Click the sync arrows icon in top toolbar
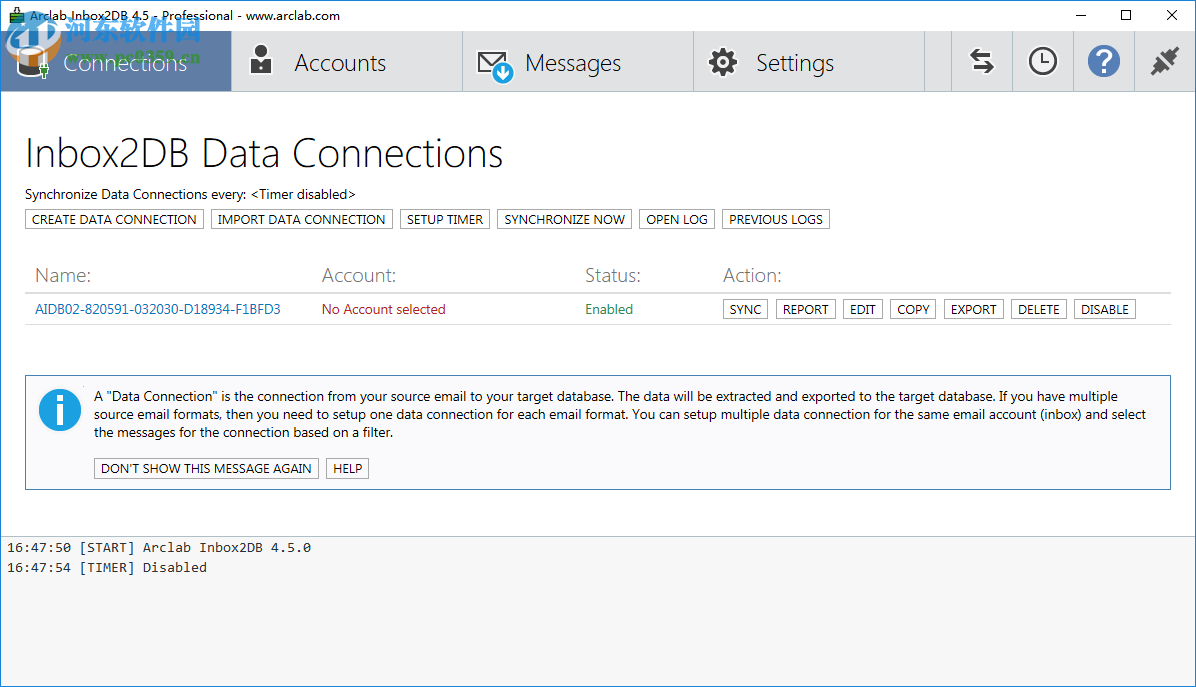The image size is (1196, 687). 982,62
